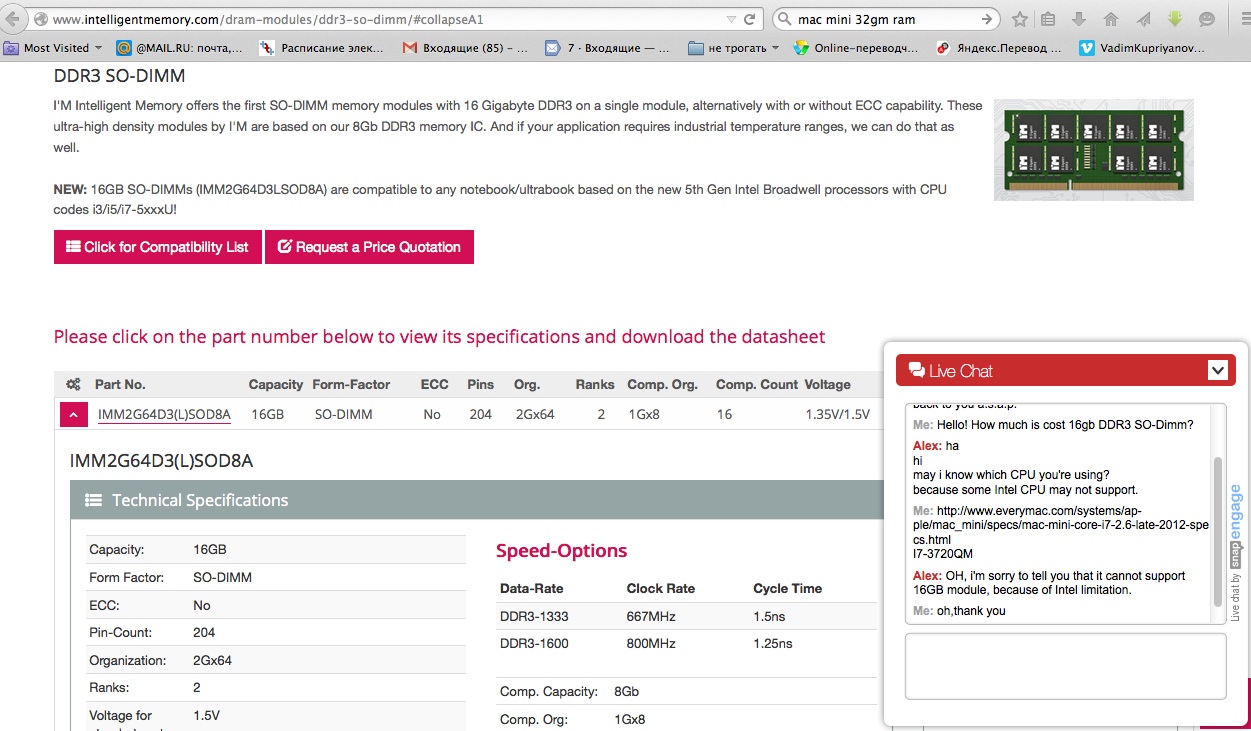
Task: Open the IMM2G64D3(L)SOD8A part number link
Action: coord(164,415)
